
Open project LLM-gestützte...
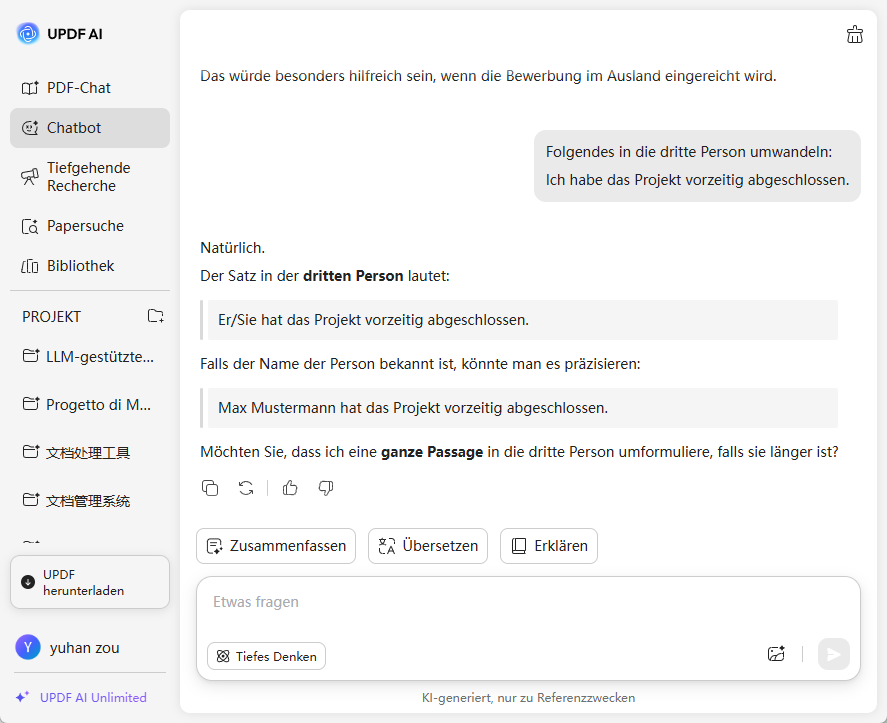[90, 356]
